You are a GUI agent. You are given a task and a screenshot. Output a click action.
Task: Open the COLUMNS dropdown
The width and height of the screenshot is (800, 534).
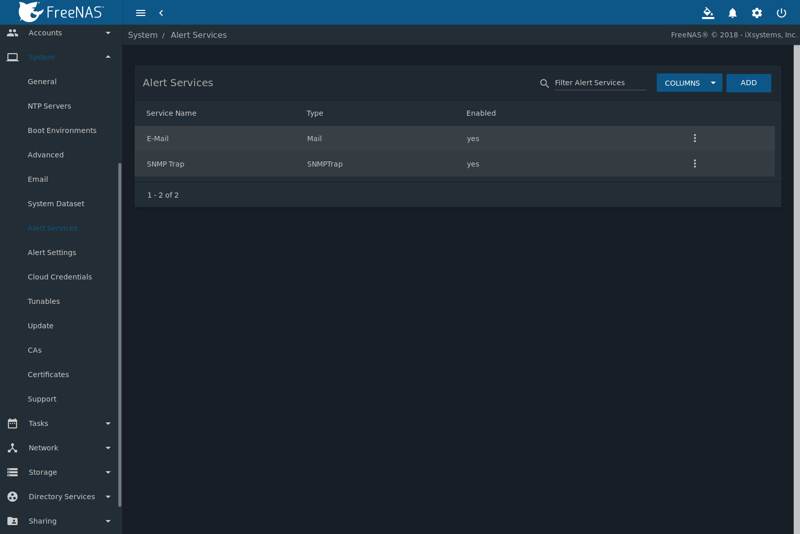tap(689, 83)
